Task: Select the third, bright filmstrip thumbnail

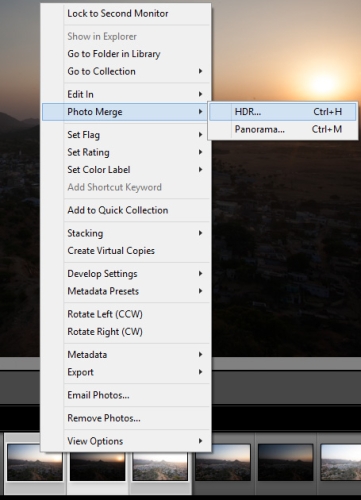Action: click(160, 466)
